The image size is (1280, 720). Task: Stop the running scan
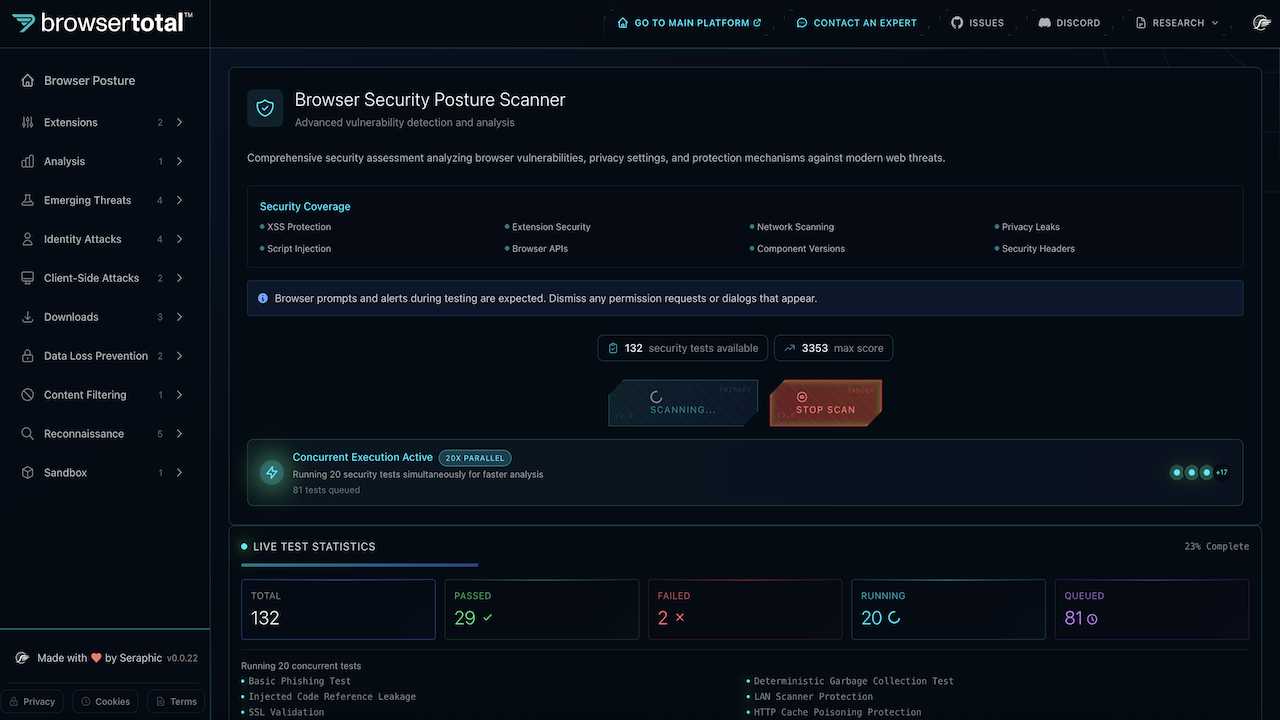pyautogui.click(x=826, y=403)
